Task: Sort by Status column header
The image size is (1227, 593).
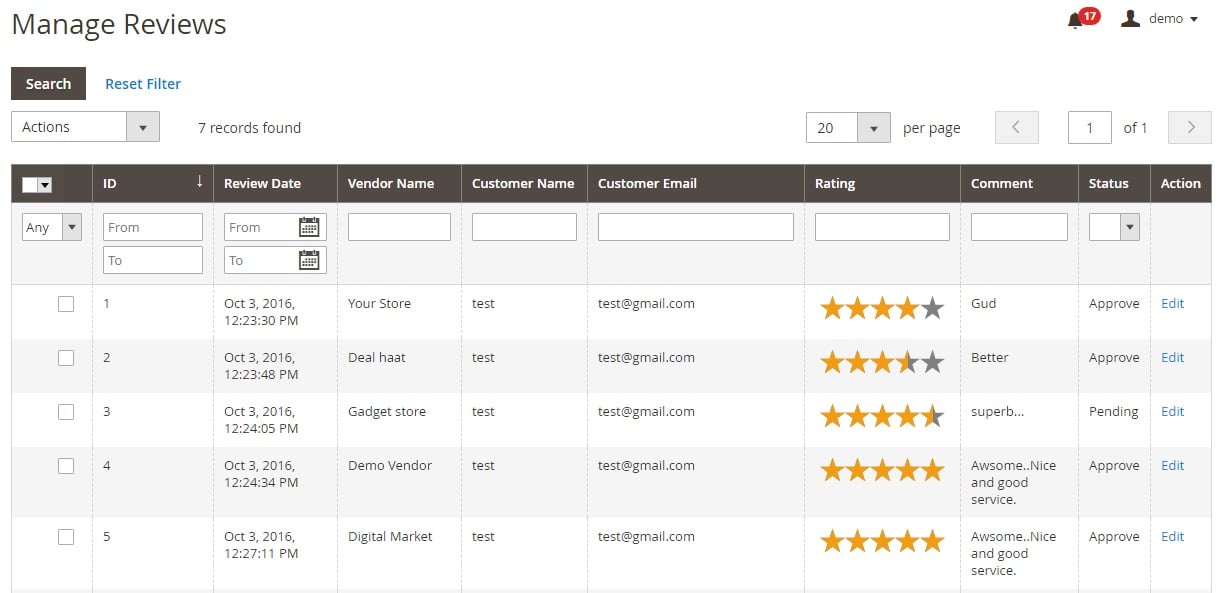Action: point(1109,184)
